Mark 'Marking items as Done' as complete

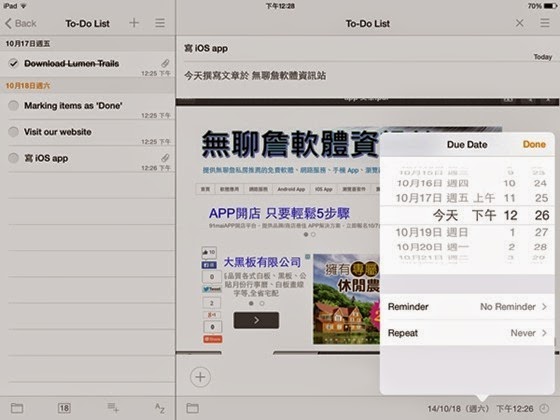pos(14,105)
